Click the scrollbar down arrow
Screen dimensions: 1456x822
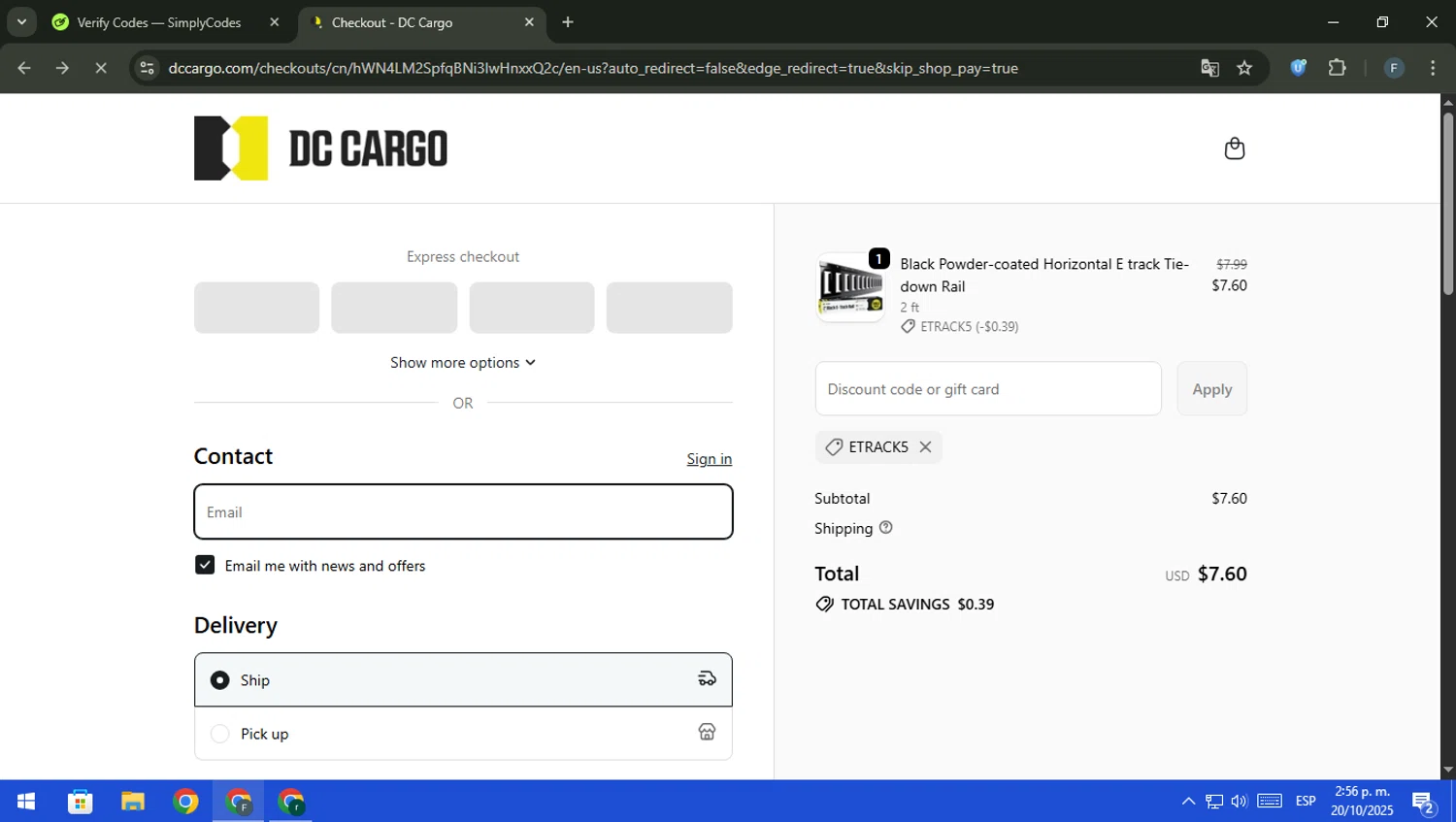pyautogui.click(x=1447, y=770)
